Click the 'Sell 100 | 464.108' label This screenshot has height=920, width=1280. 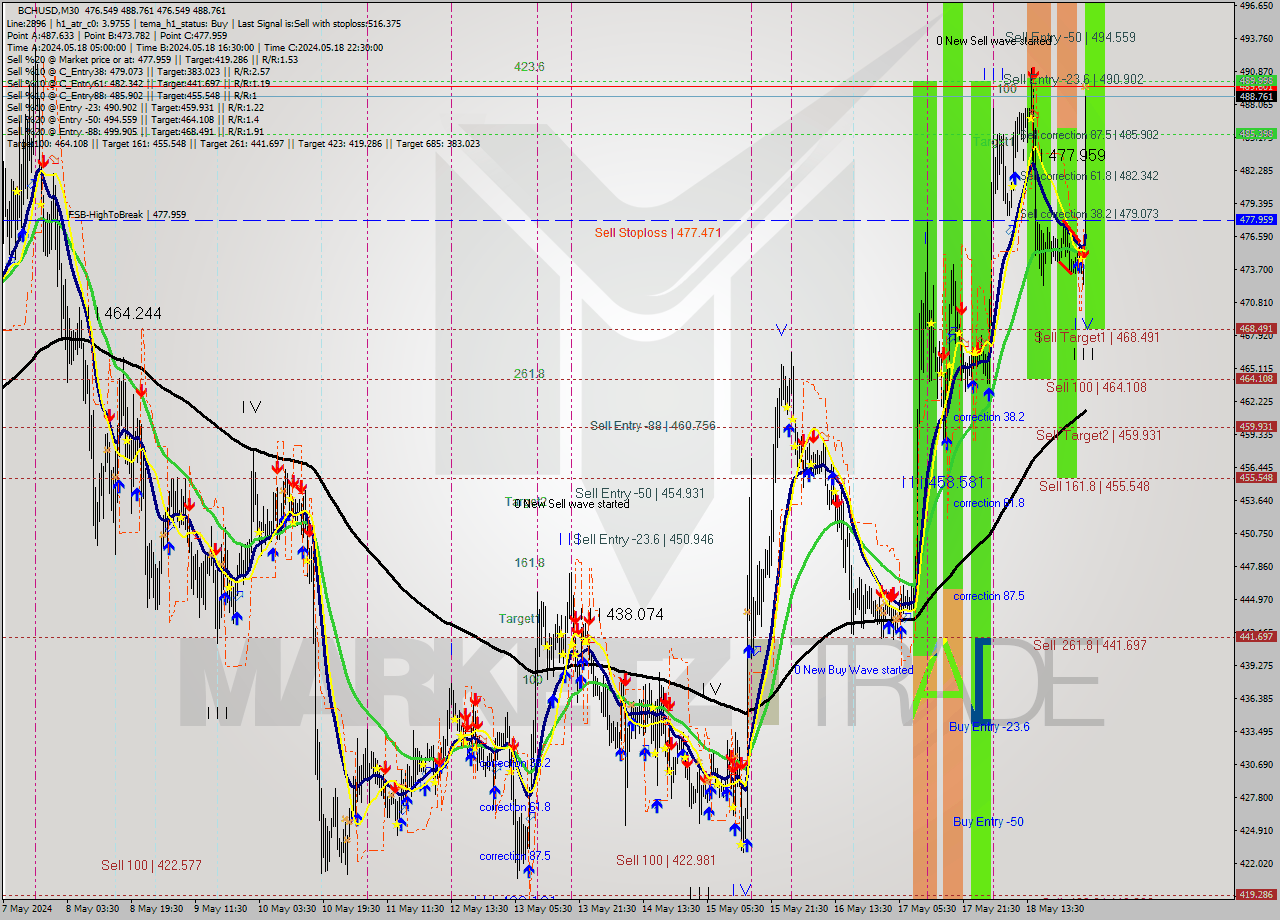[x=1096, y=387]
